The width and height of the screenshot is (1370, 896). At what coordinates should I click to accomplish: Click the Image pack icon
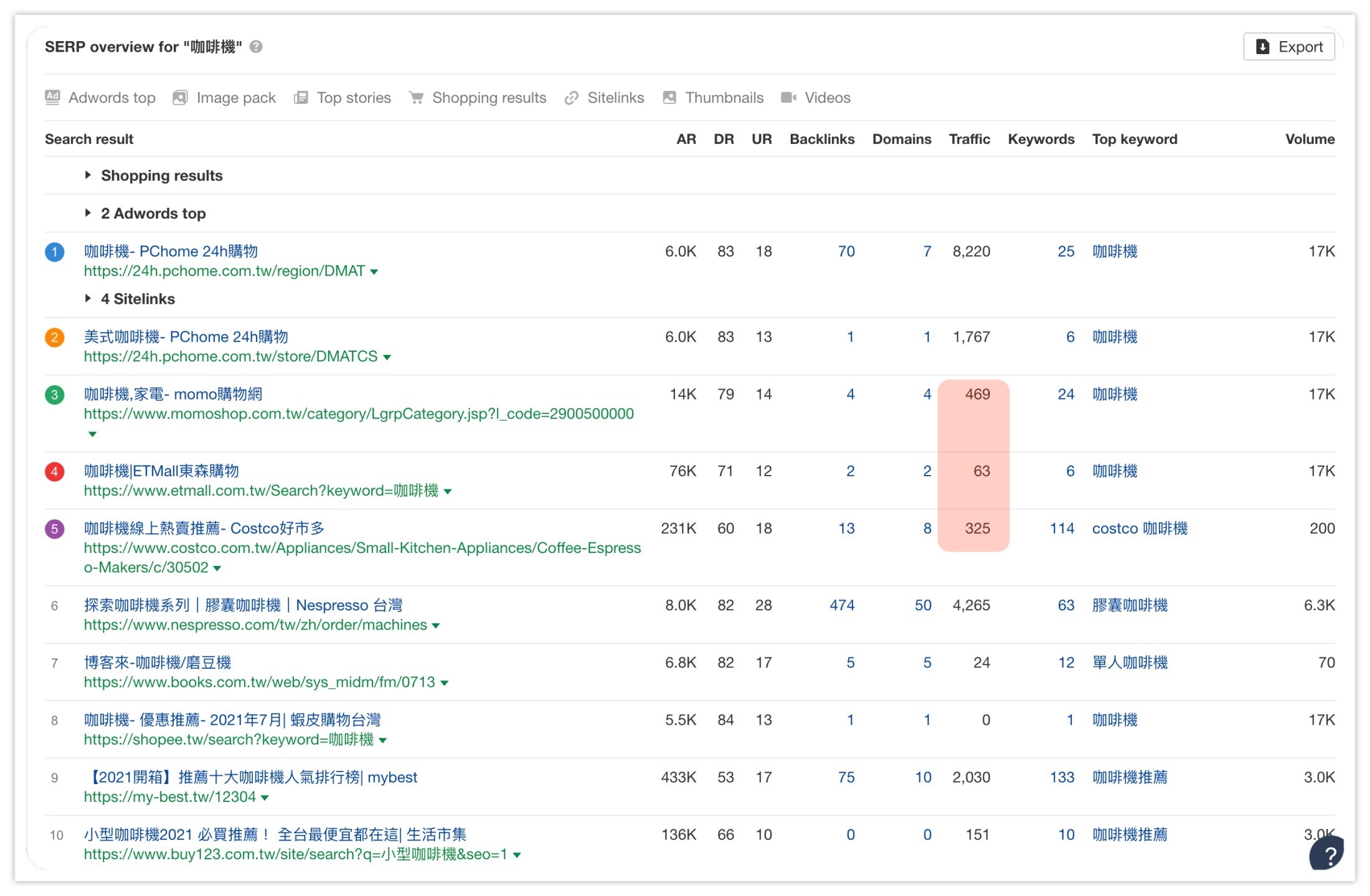180,97
